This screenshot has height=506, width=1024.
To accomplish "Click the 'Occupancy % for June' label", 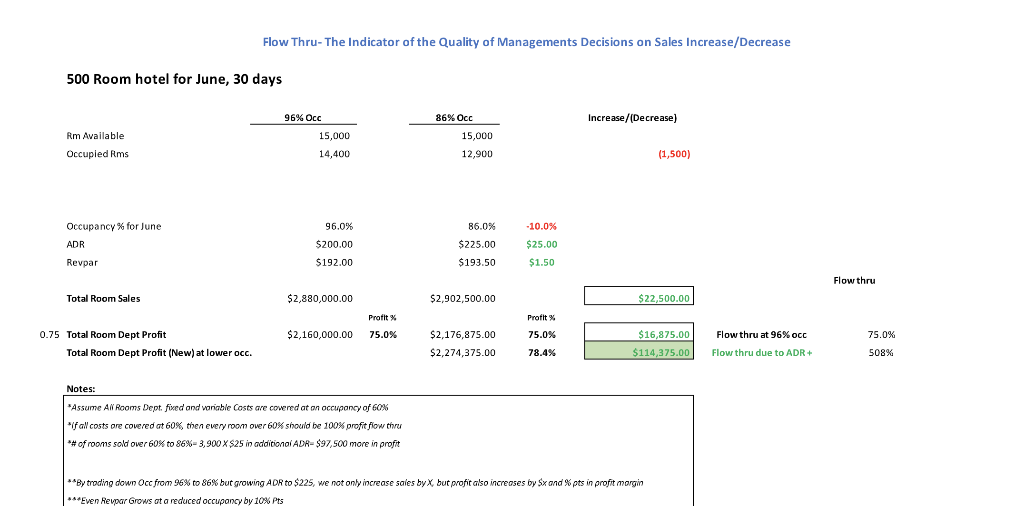I will click(114, 227).
